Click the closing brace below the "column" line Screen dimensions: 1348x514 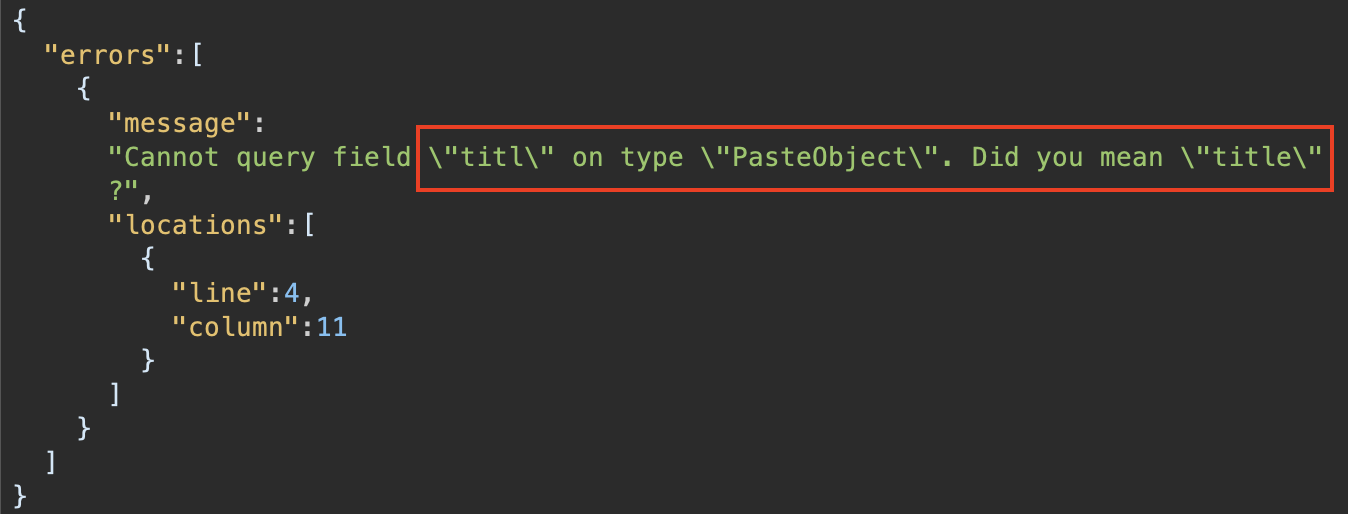click(x=148, y=360)
